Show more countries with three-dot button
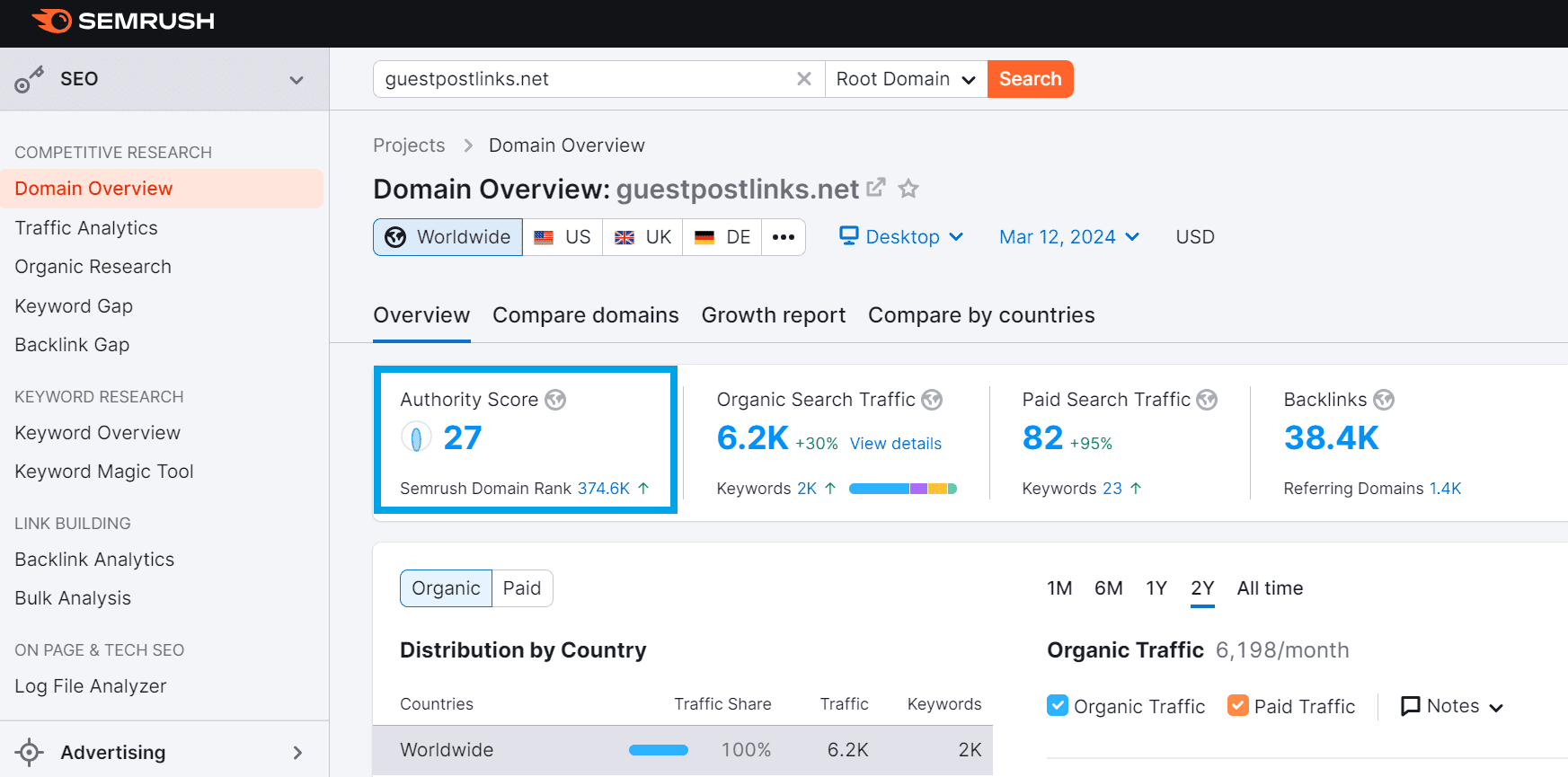This screenshot has height=777, width=1568. coord(783,237)
